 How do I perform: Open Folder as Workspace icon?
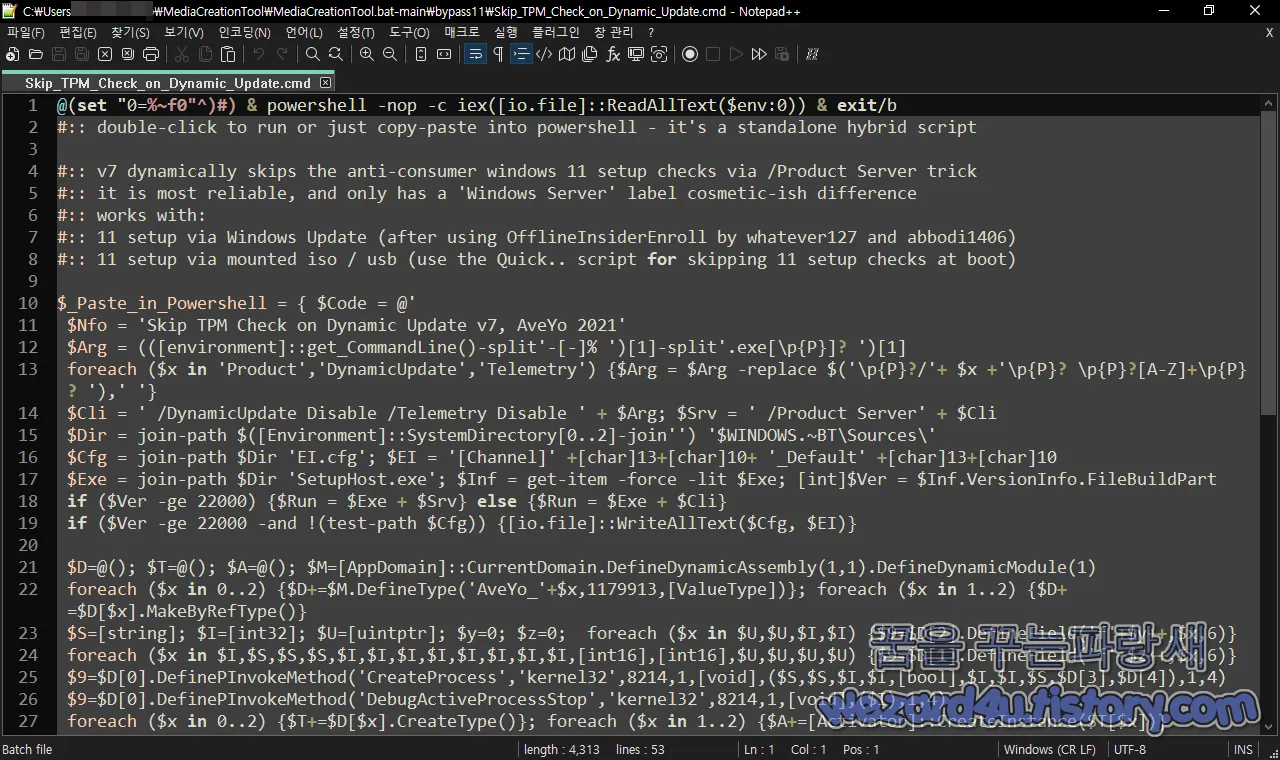coord(636,54)
